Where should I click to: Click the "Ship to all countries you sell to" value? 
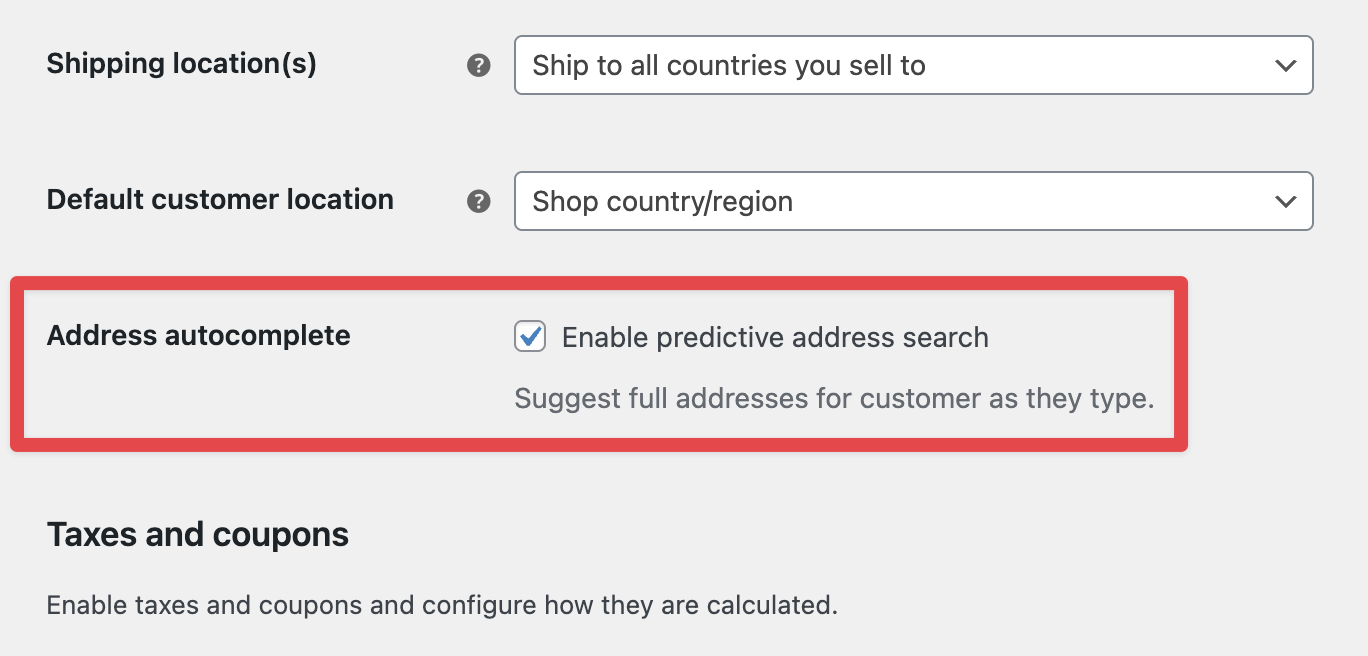point(729,66)
